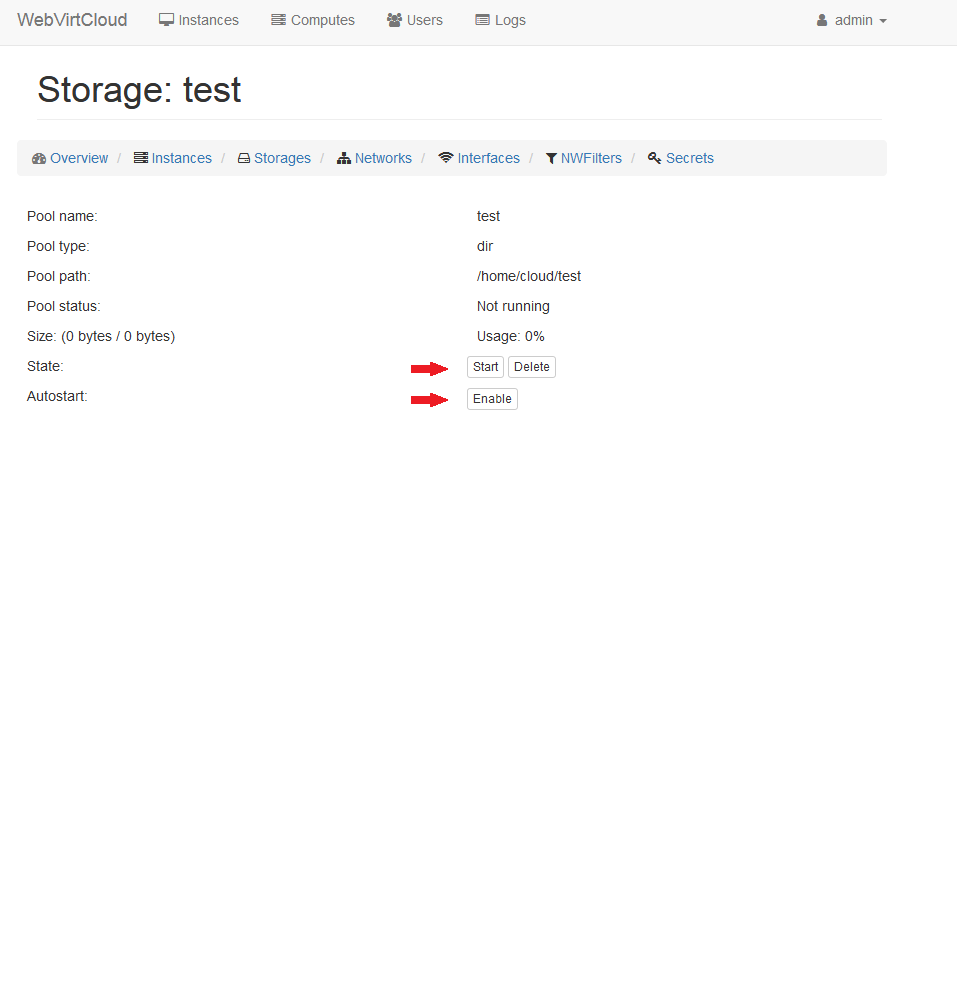Open the Networks breadcrumb link

tap(383, 158)
